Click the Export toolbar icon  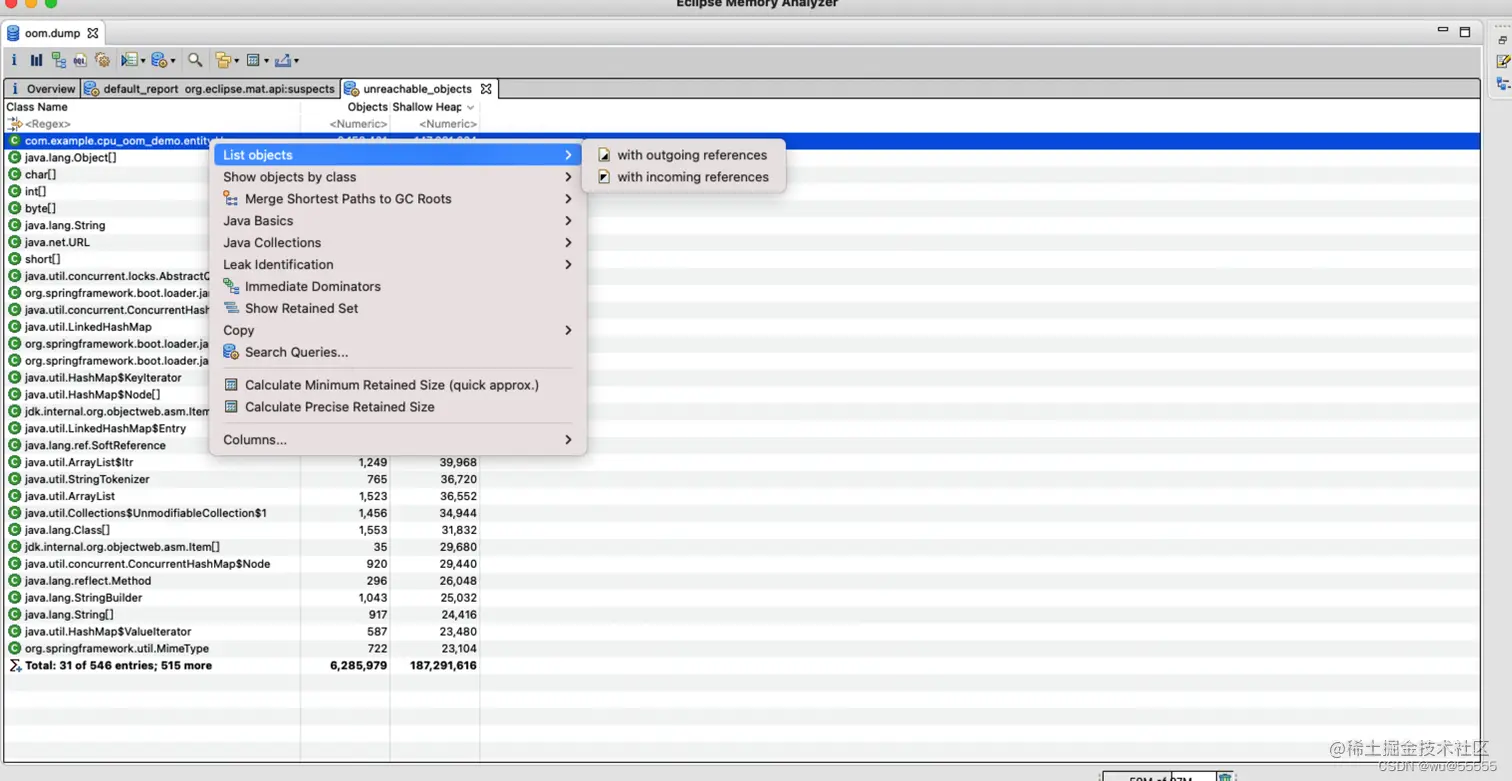click(283, 60)
